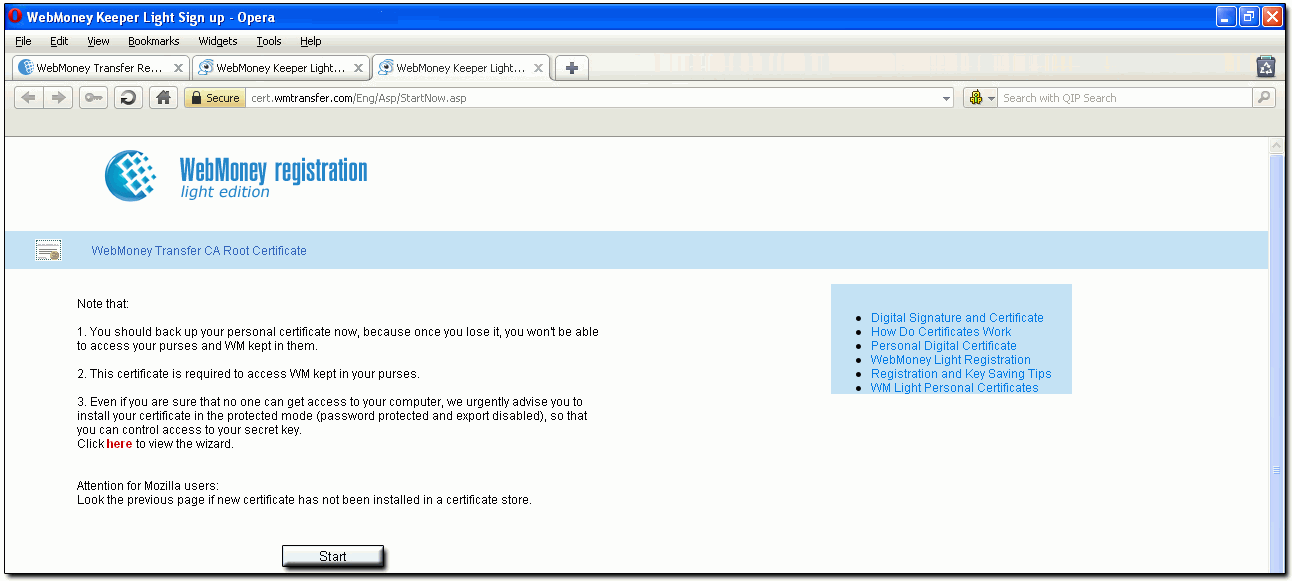Click the Secure padlock badge
The image size is (1292, 581).
pyautogui.click(x=214, y=98)
